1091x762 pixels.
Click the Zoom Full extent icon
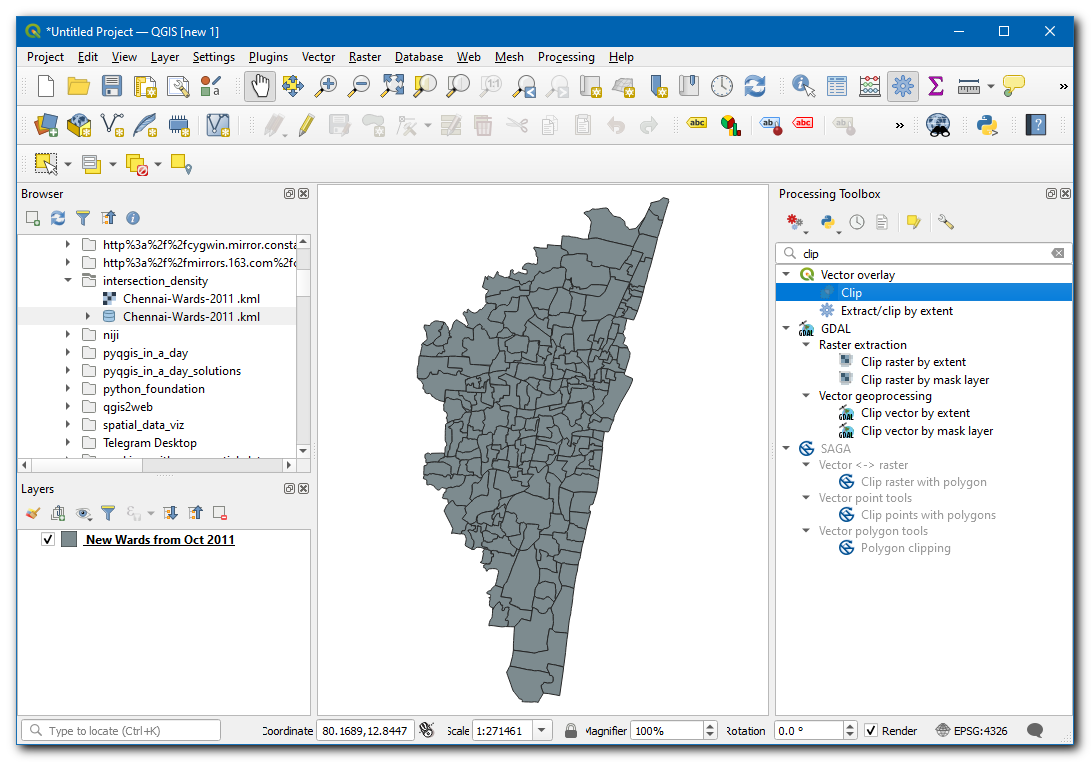[x=391, y=87]
